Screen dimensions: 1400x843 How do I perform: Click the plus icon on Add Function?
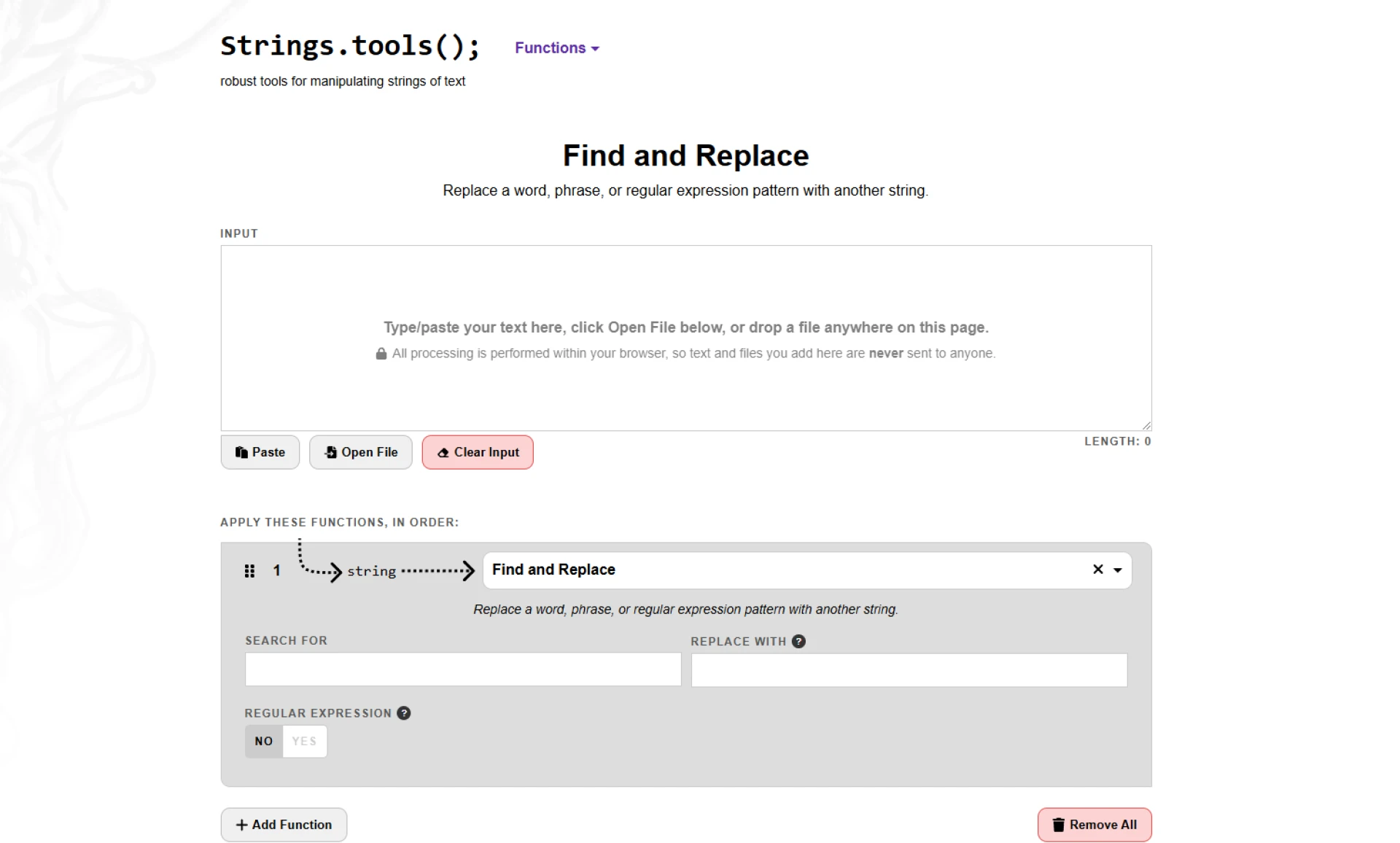(x=241, y=825)
